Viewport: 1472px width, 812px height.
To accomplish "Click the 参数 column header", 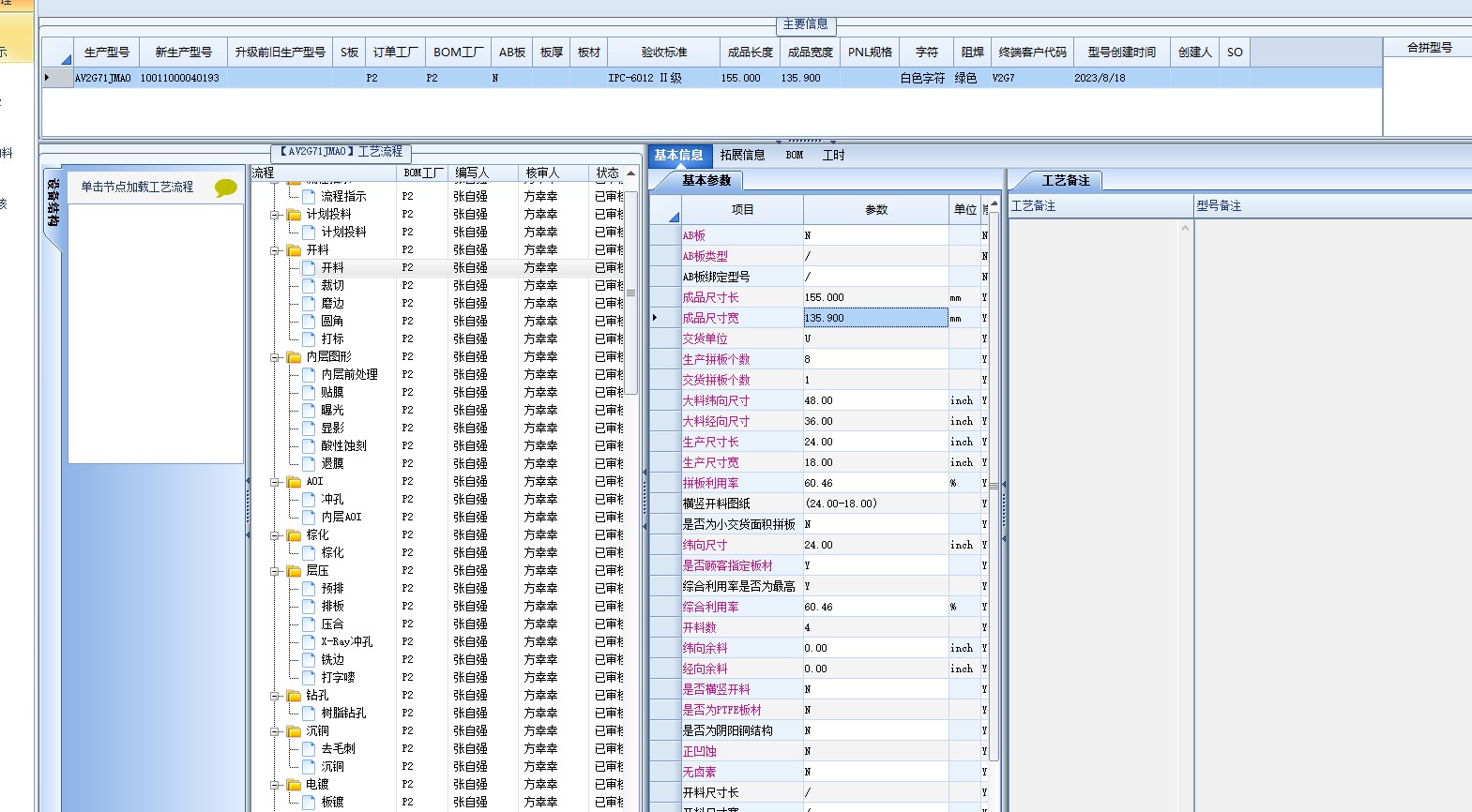I will (876, 210).
